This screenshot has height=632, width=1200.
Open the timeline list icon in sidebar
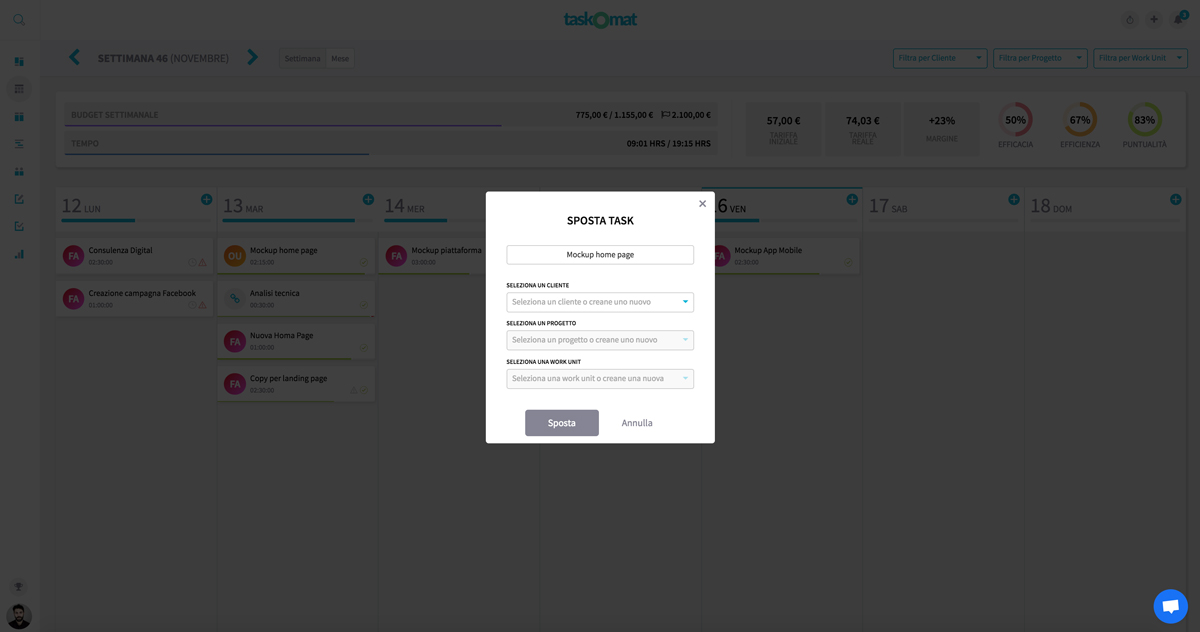pos(19,144)
